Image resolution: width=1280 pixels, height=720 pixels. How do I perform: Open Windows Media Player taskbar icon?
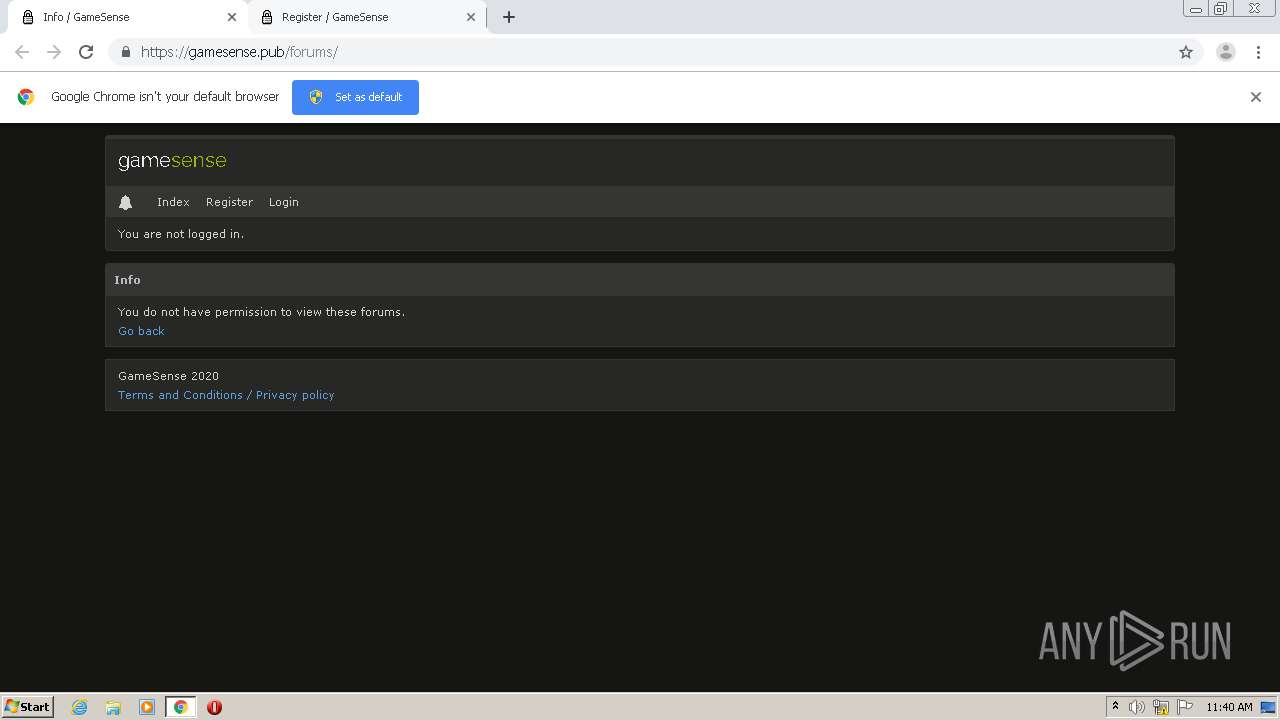pyautogui.click(x=147, y=707)
